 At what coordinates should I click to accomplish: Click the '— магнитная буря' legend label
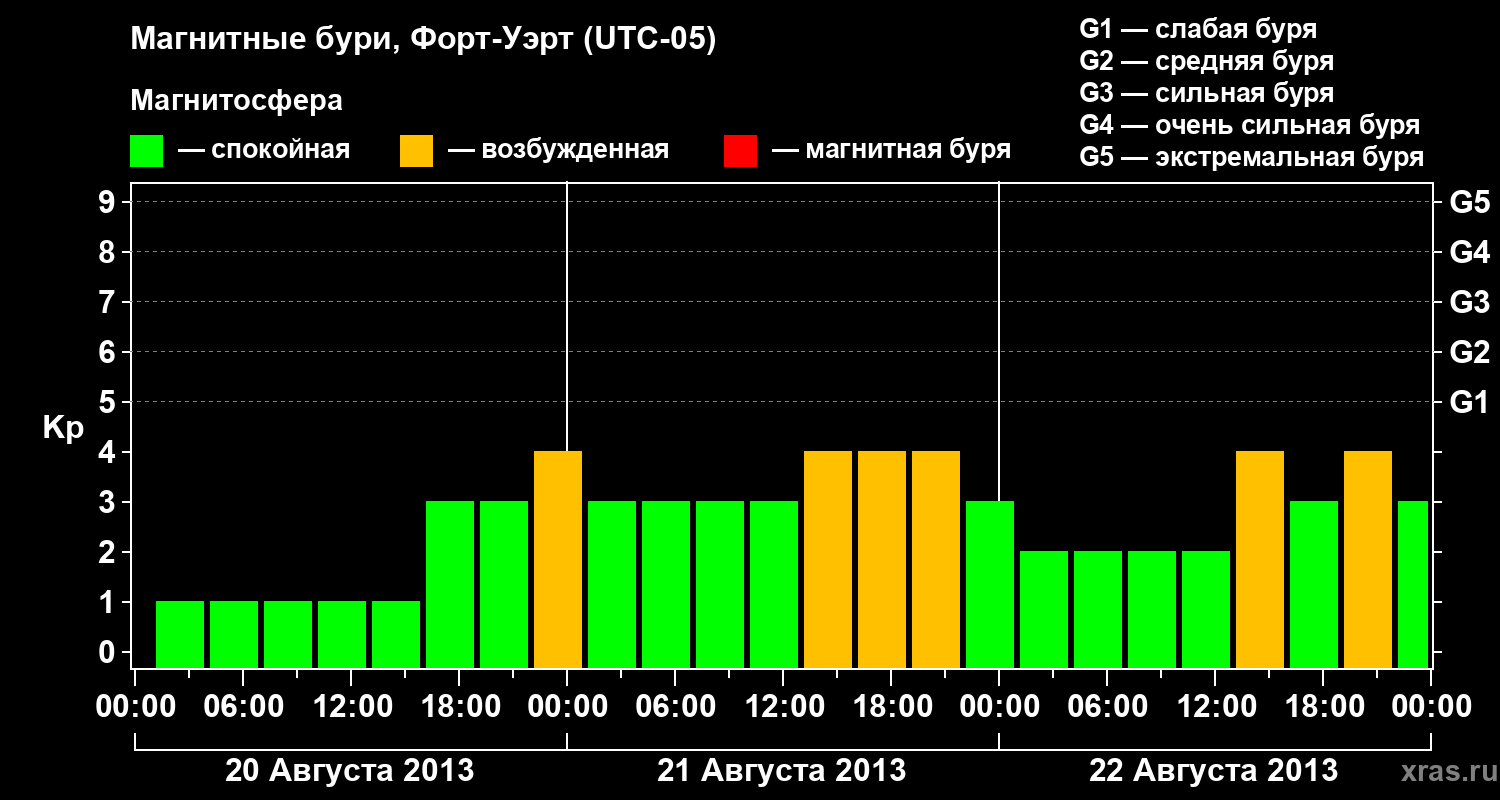pyautogui.click(x=892, y=150)
